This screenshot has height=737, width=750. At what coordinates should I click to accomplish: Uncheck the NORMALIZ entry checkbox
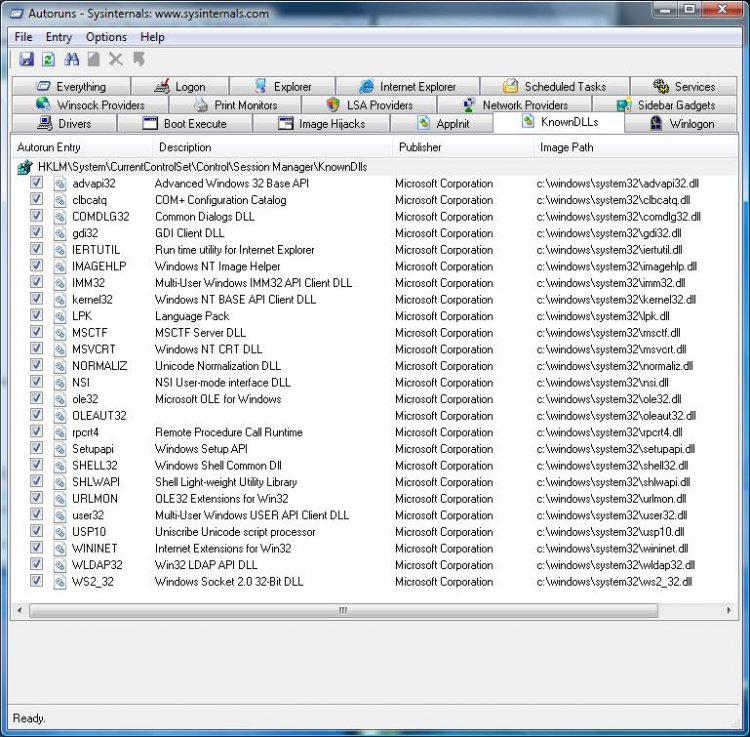36,365
